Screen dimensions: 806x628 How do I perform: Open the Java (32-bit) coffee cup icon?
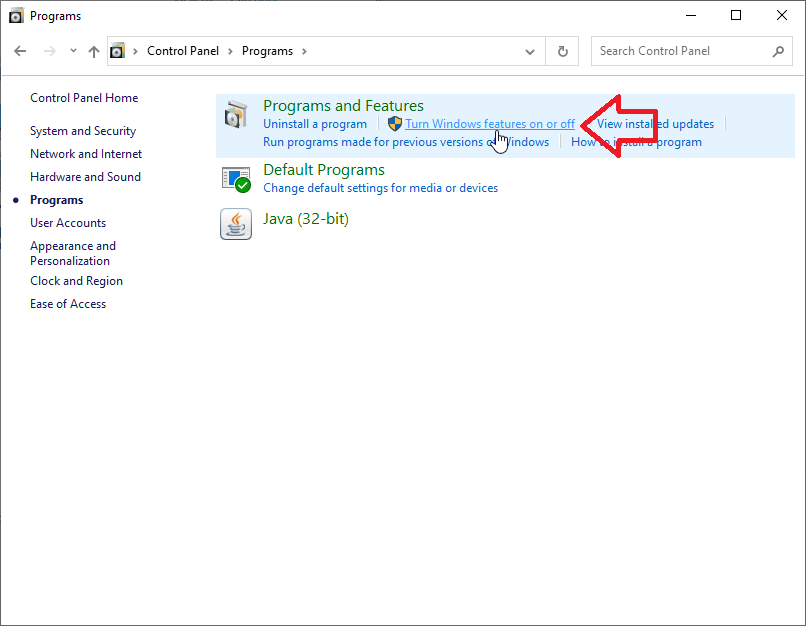pos(236,225)
